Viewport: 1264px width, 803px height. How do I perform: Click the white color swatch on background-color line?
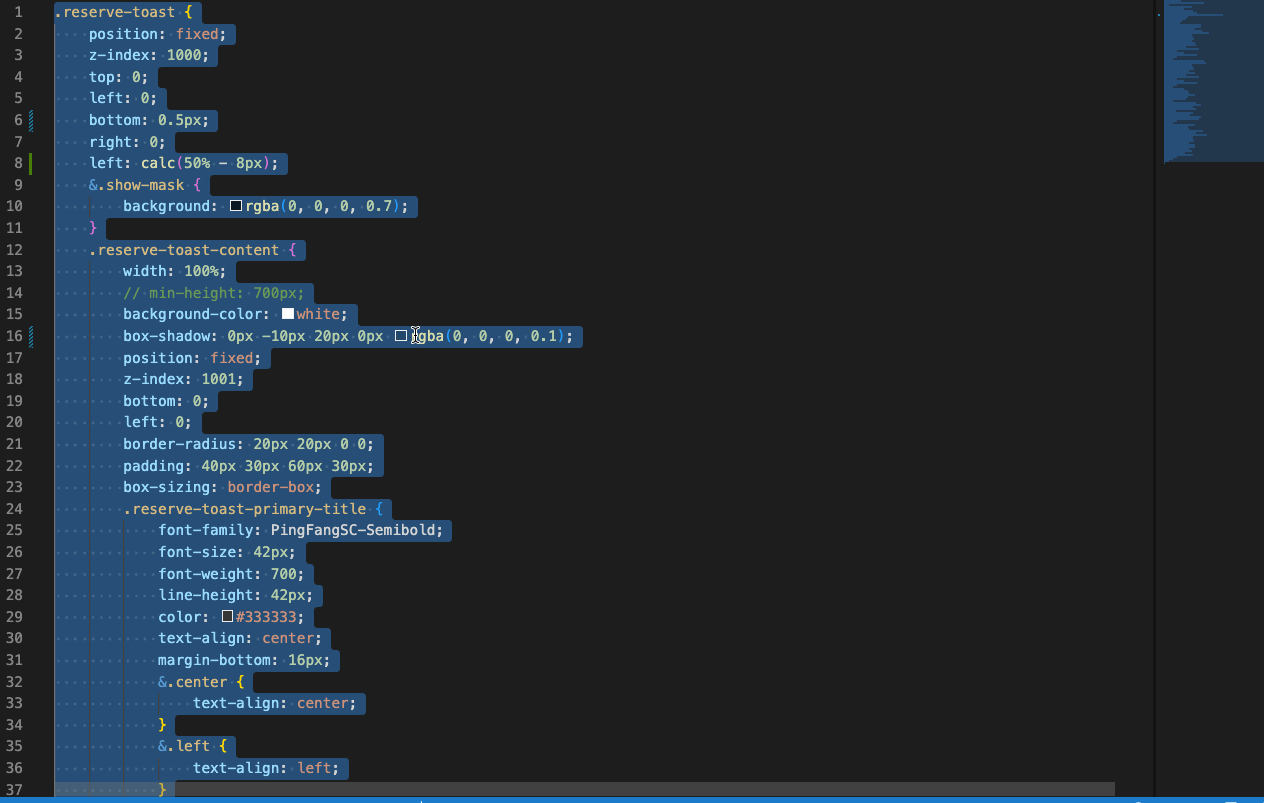[288, 313]
